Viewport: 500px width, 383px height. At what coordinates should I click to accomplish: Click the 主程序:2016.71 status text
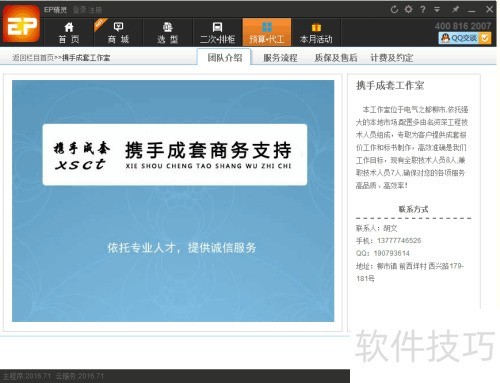pyautogui.click(x=27, y=376)
